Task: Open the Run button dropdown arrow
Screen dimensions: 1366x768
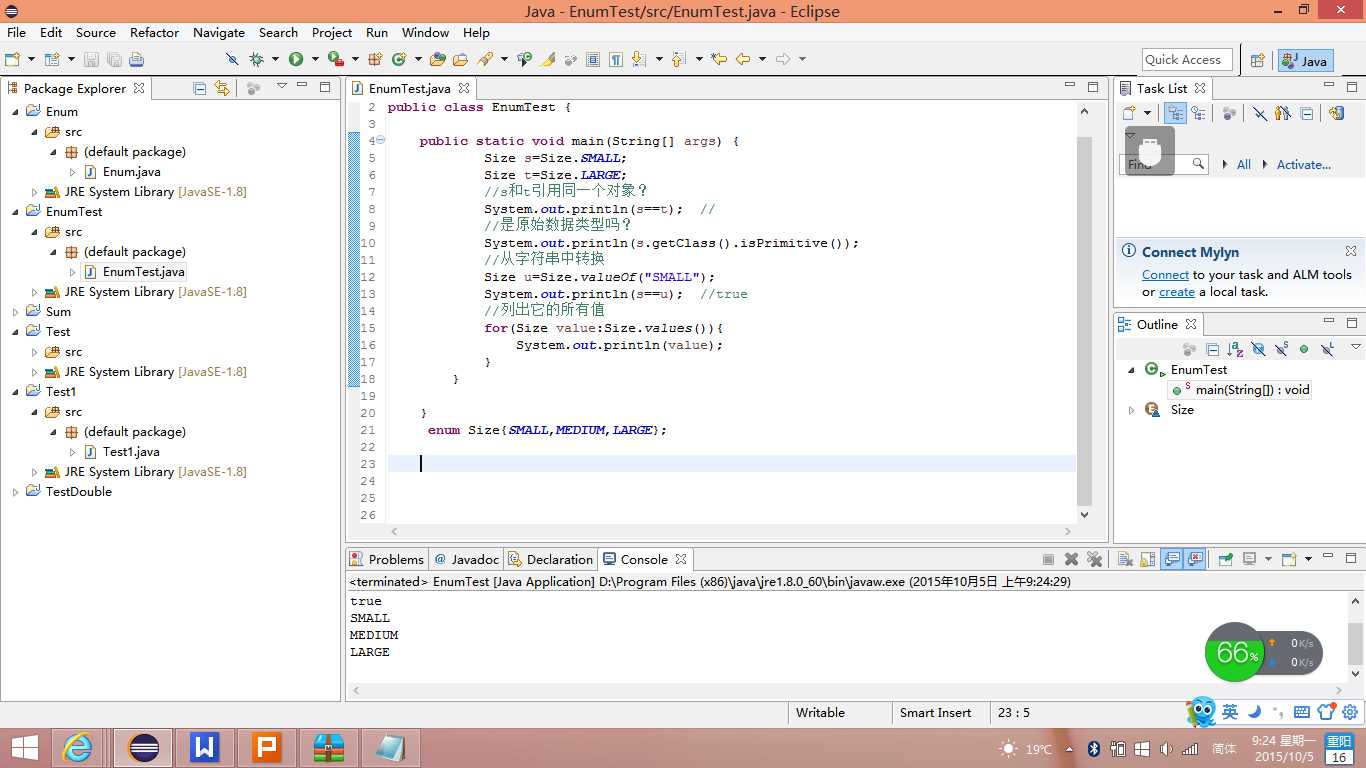Action: click(x=314, y=60)
